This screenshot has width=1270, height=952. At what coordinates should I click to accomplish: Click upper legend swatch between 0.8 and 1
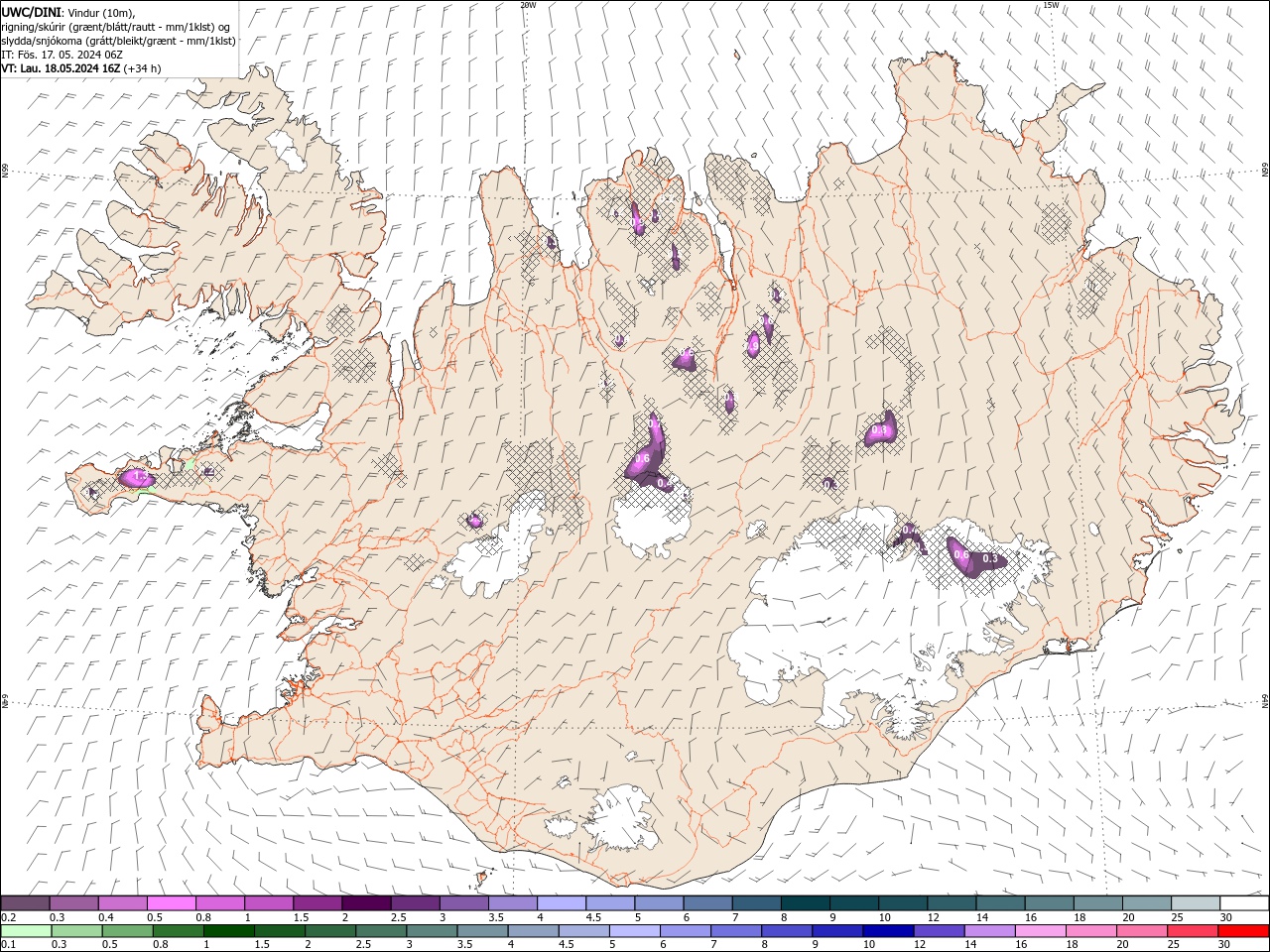220,903
